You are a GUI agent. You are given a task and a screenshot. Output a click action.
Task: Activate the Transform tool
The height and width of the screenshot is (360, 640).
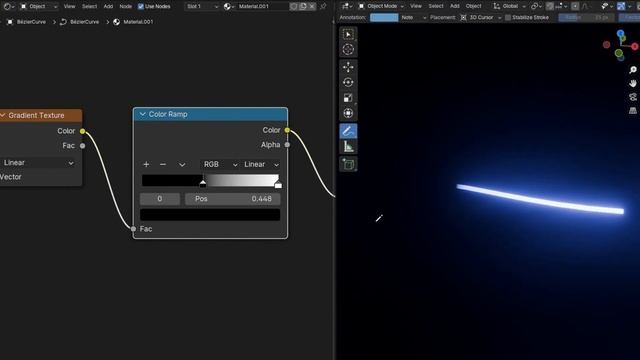tap(348, 113)
